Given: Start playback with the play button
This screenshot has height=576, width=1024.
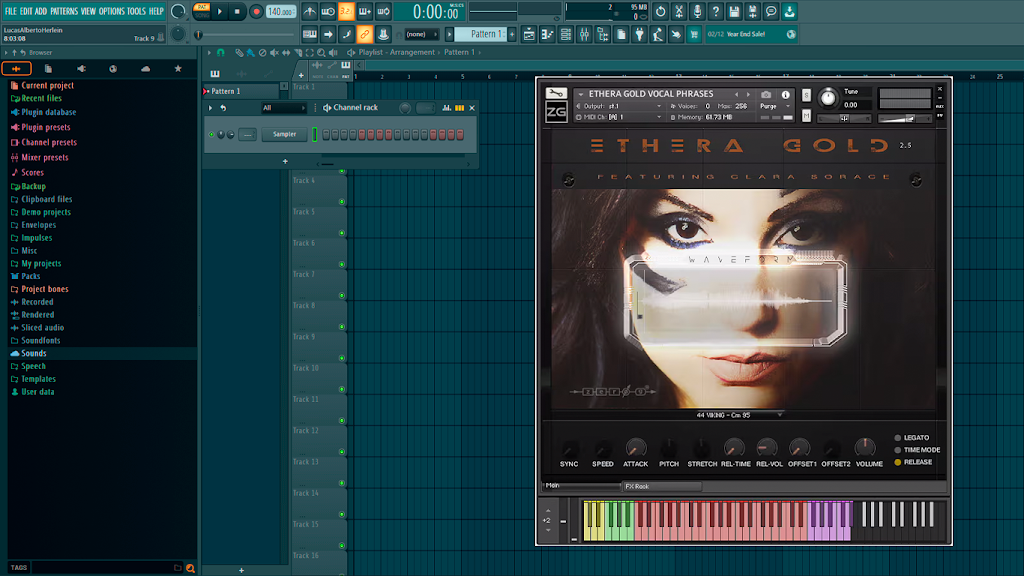Looking at the screenshot, I should (x=220, y=12).
